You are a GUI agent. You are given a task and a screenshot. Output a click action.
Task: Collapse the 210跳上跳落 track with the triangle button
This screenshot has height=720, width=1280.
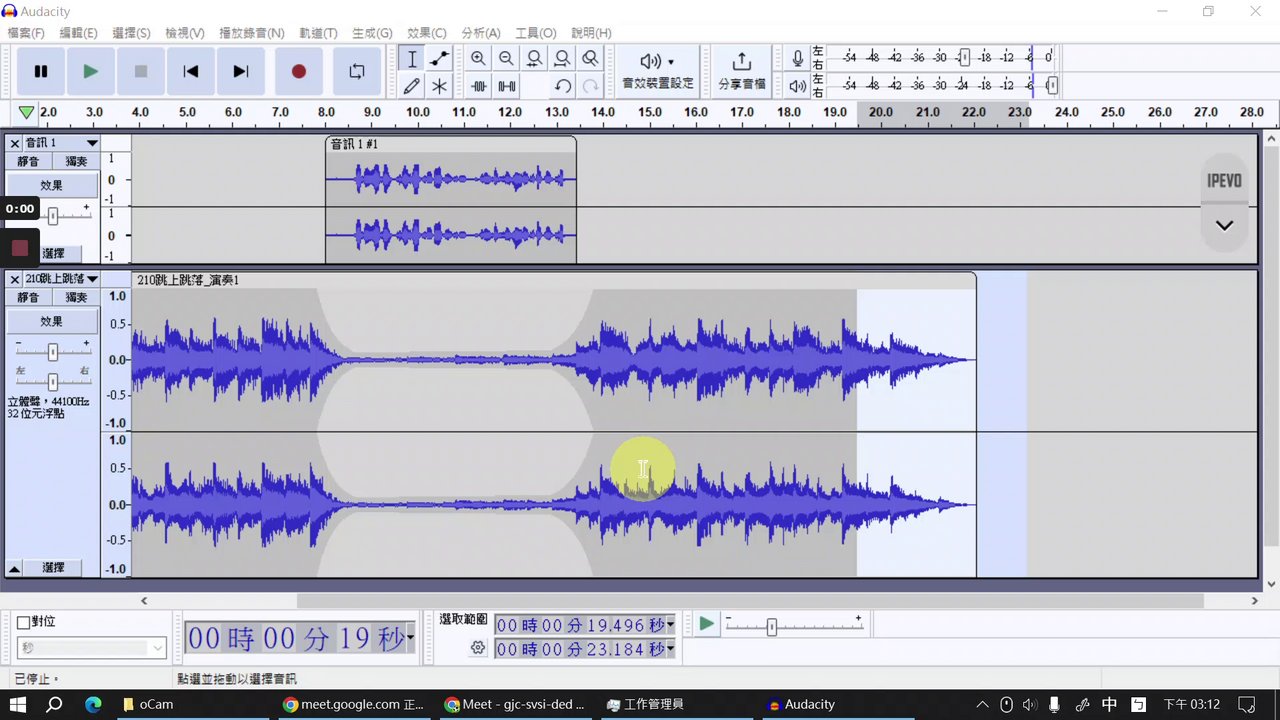point(15,568)
